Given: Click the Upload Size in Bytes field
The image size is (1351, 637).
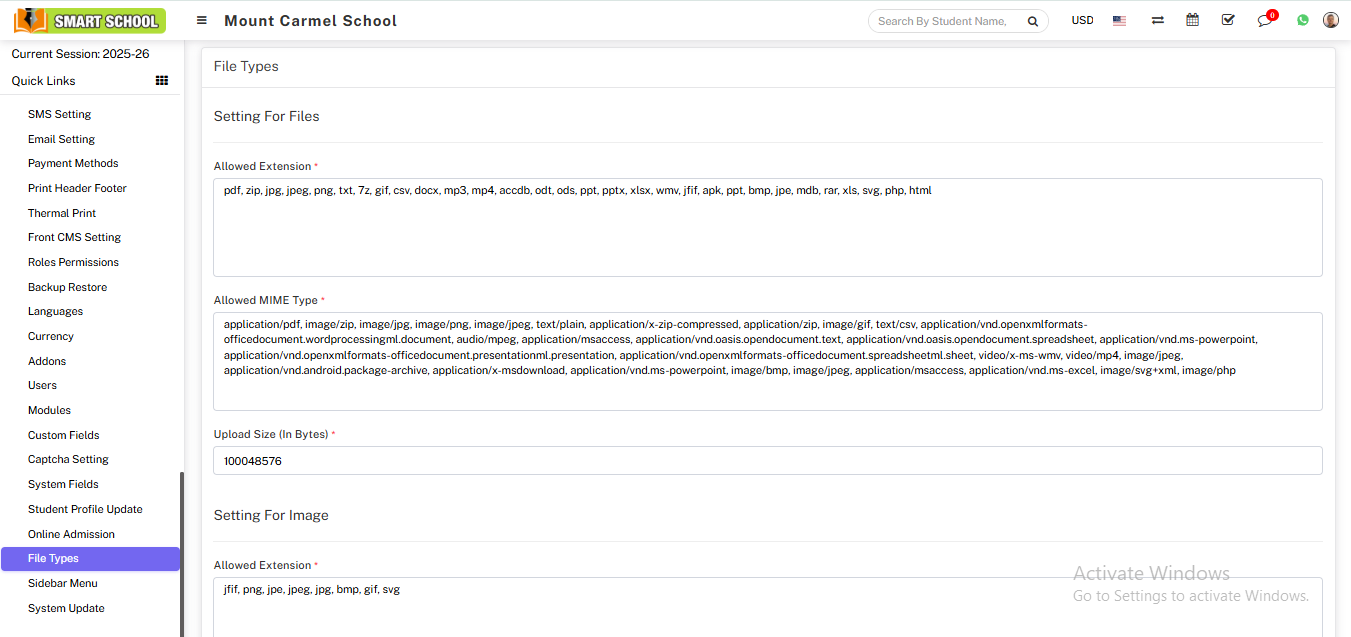Looking at the screenshot, I should [767, 461].
